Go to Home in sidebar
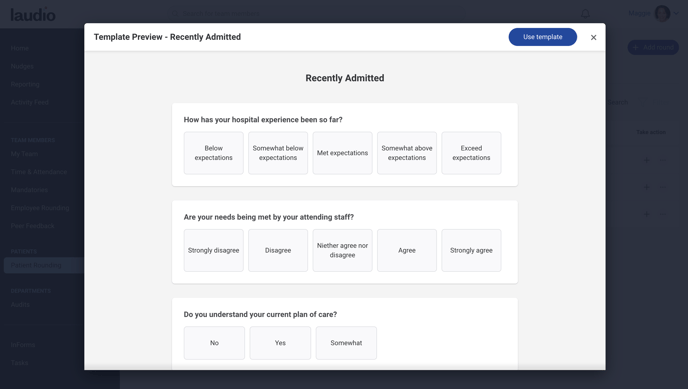688x389 pixels. coord(20,48)
